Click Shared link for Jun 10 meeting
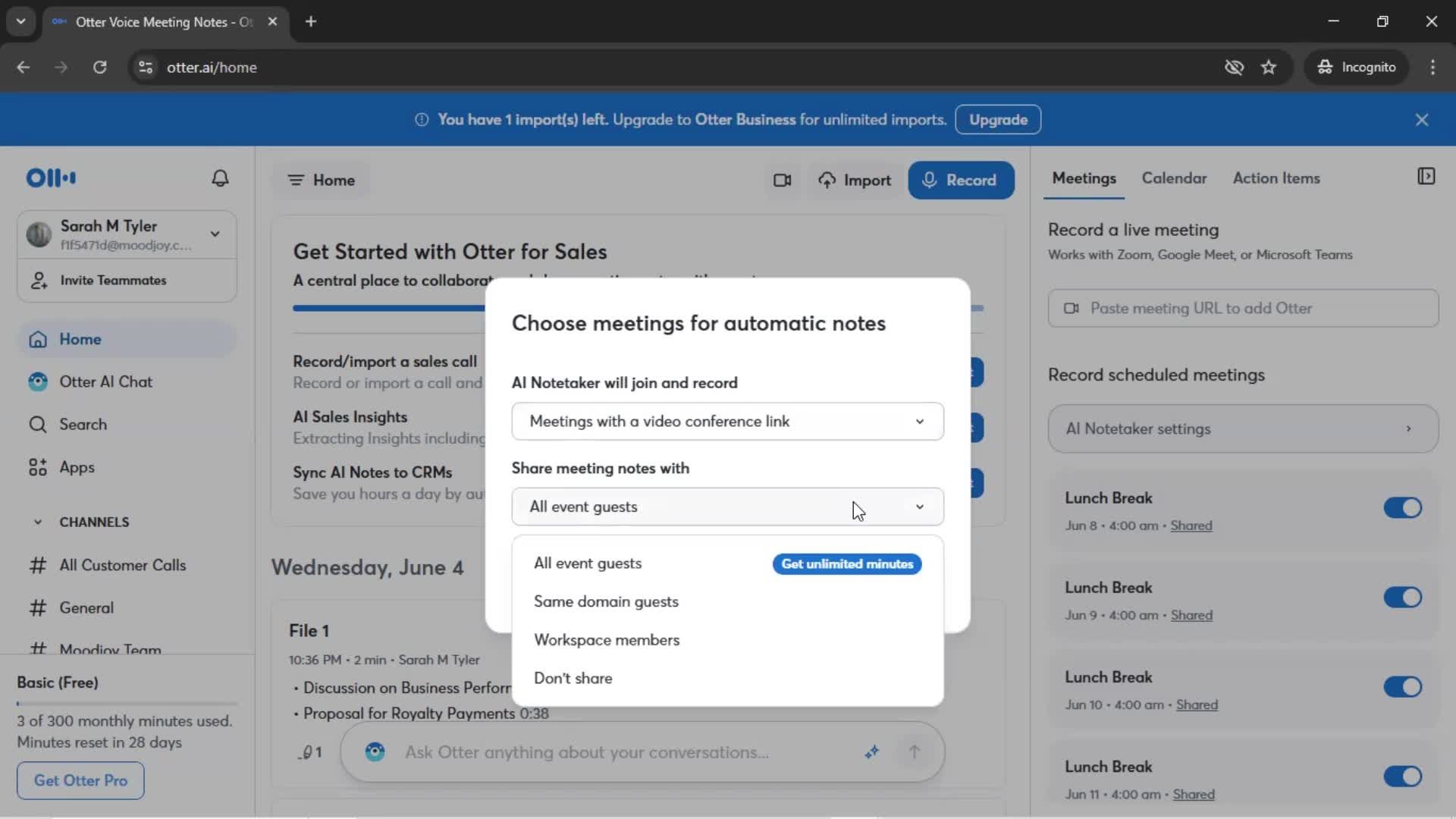The width and height of the screenshot is (1456, 819). tap(1197, 705)
